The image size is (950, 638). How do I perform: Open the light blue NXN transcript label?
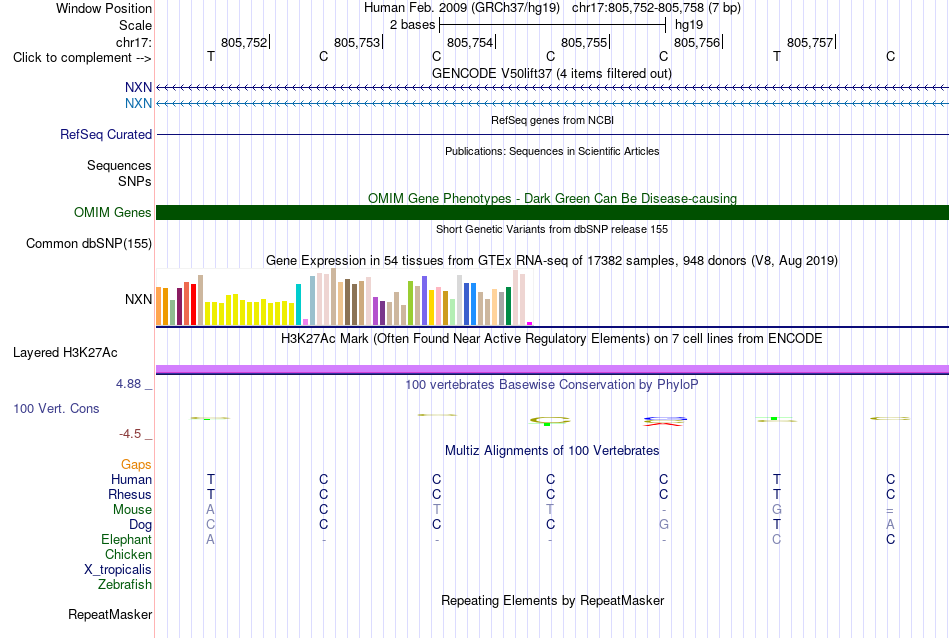tap(138, 103)
